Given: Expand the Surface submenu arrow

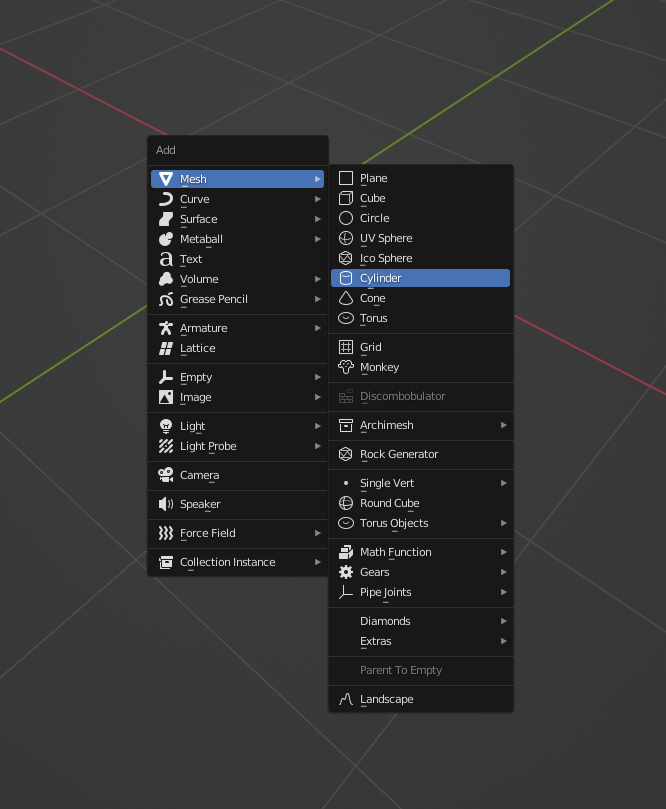Looking at the screenshot, I should (x=318, y=219).
